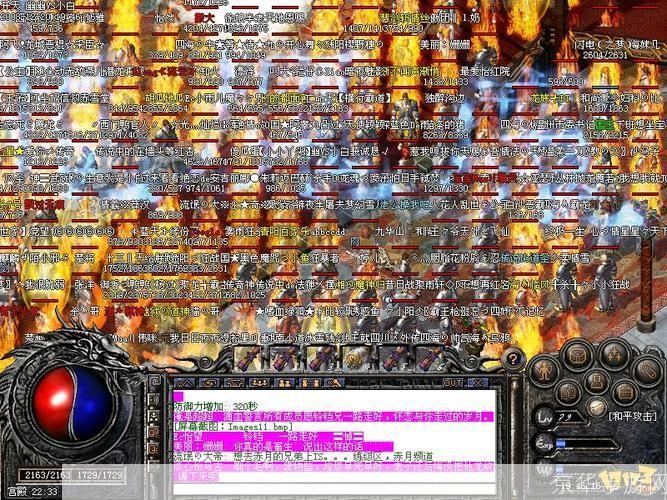
Task: Click the magnifier search chat toolbar icon
Action: 335,383
